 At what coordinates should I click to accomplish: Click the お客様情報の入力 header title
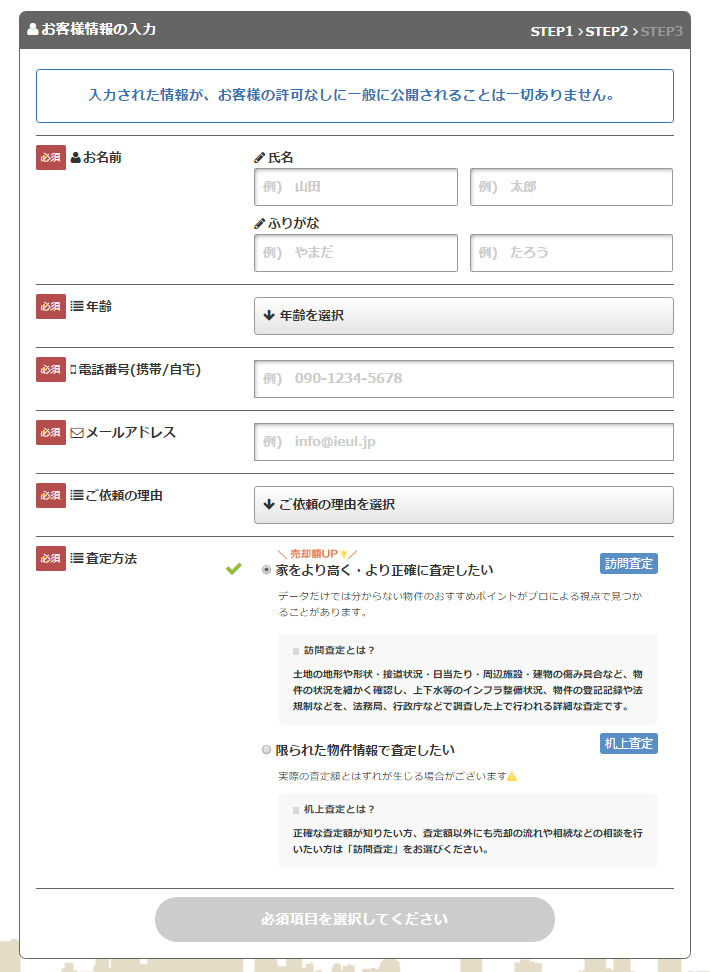tap(99, 29)
